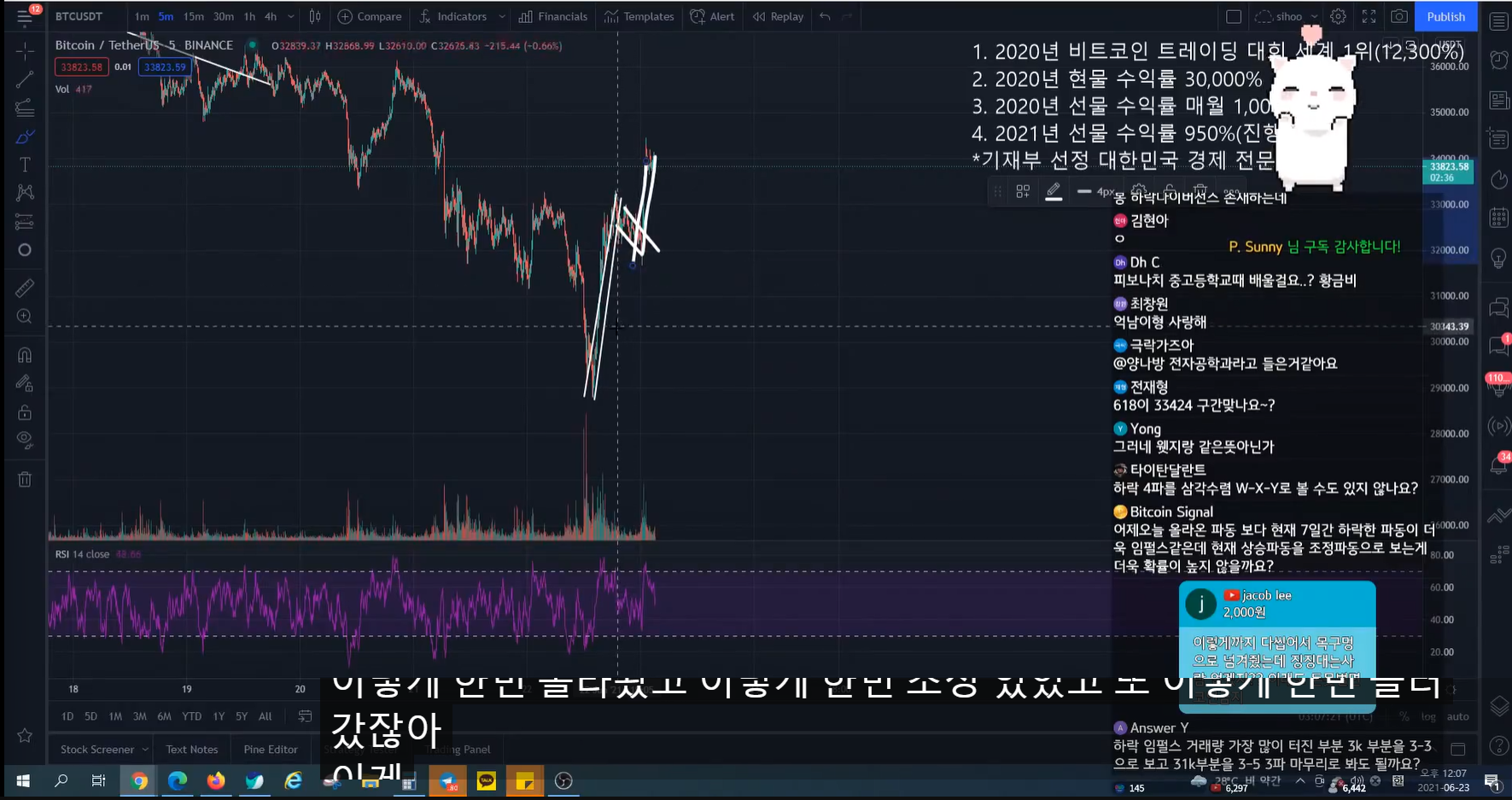Open the Text Notes tab
This screenshot has width=1512, height=800.
pyautogui.click(x=192, y=750)
